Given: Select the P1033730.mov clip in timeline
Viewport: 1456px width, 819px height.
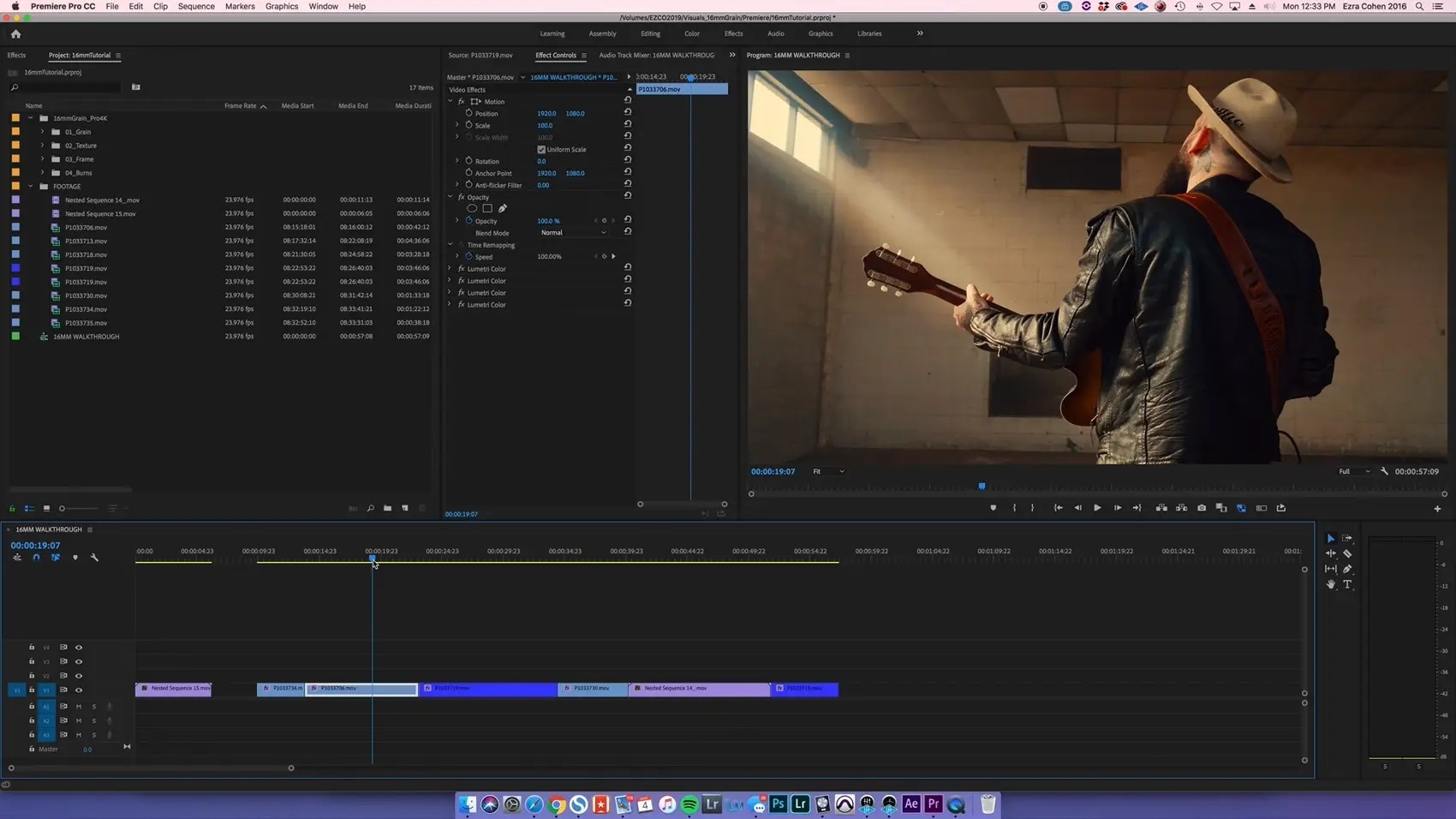Looking at the screenshot, I should (x=592, y=689).
